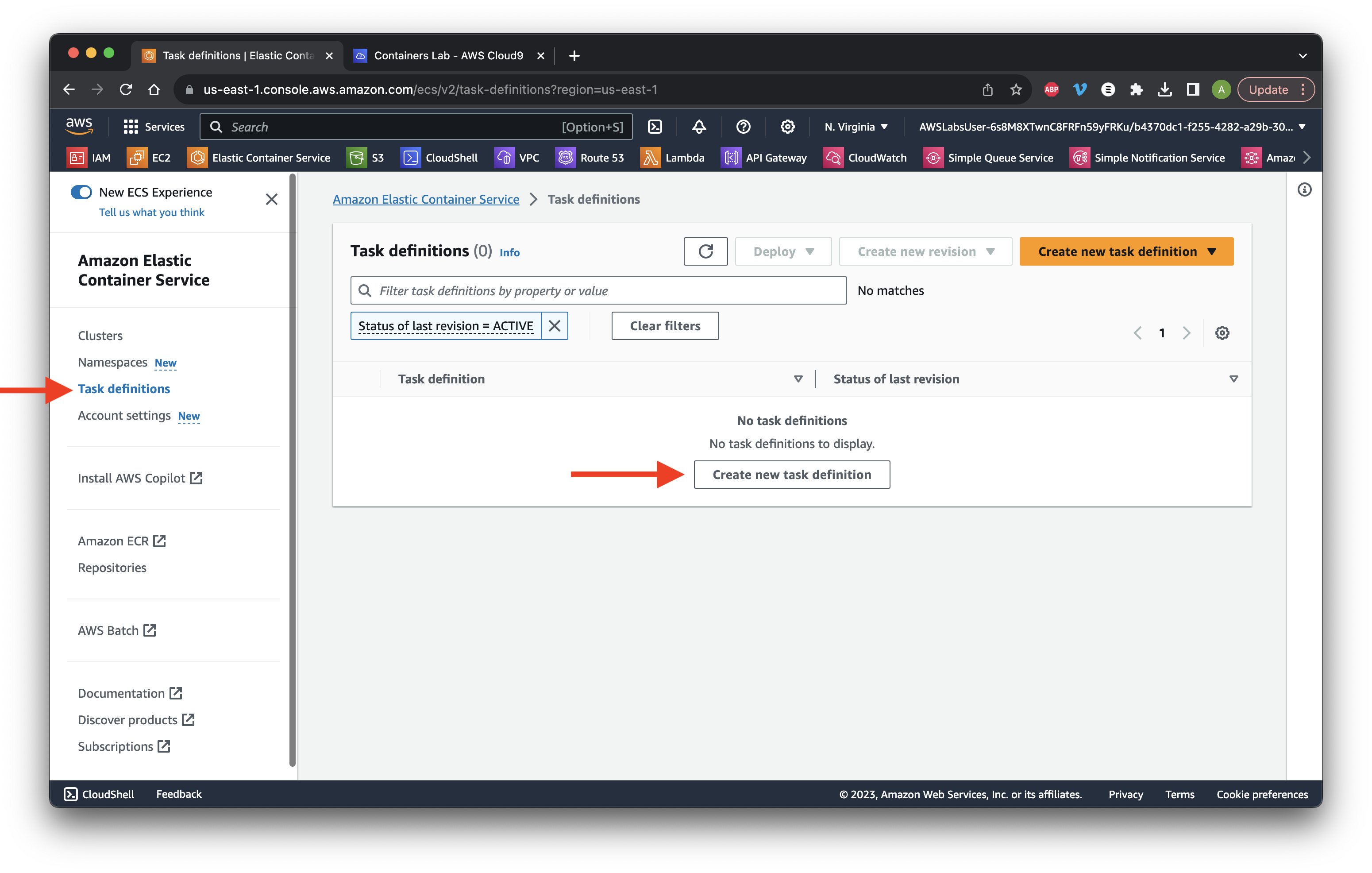The height and width of the screenshot is (873, 1372).
Task: Open Documentation external link
Action: pos(130,693)
